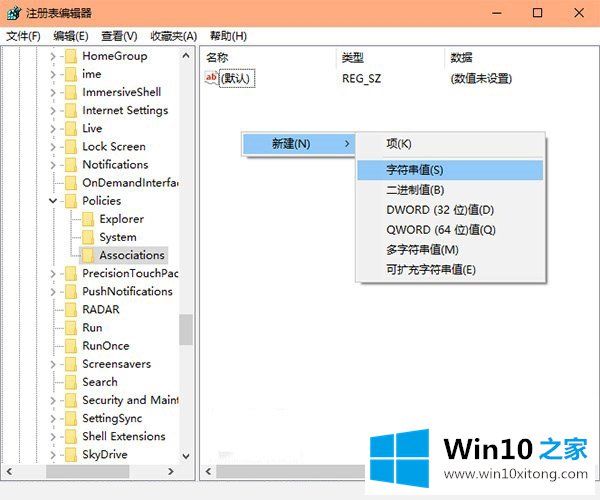This screenshot has height=500, width=600.
Task: Click the tree pane scroll down arrow
Action: click(x=186, y=456)
